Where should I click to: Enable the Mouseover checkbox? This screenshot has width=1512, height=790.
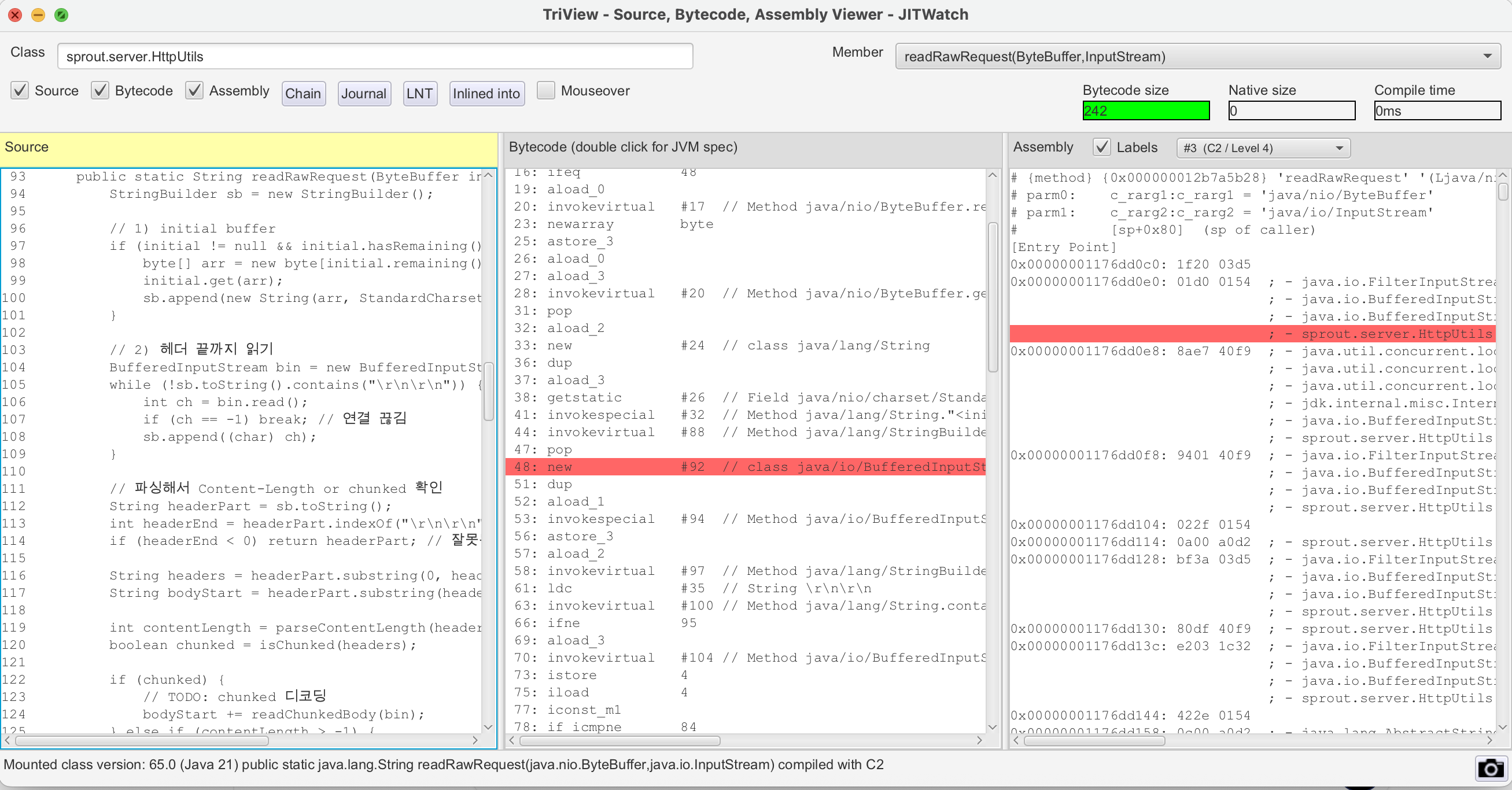[x=546, y=90]
